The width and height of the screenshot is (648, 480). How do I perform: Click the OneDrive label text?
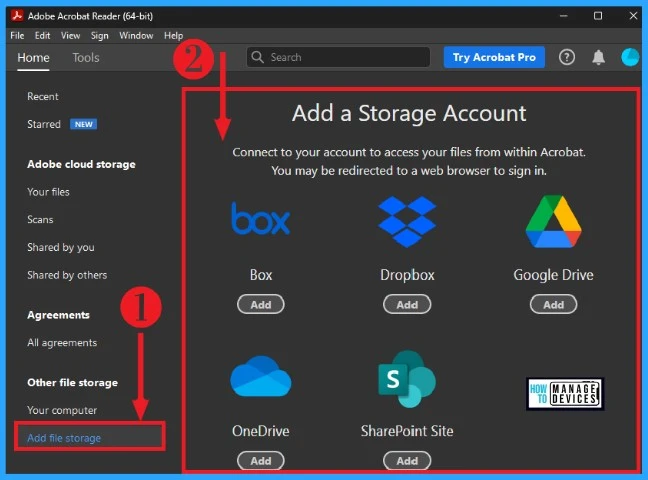(261, 431)
